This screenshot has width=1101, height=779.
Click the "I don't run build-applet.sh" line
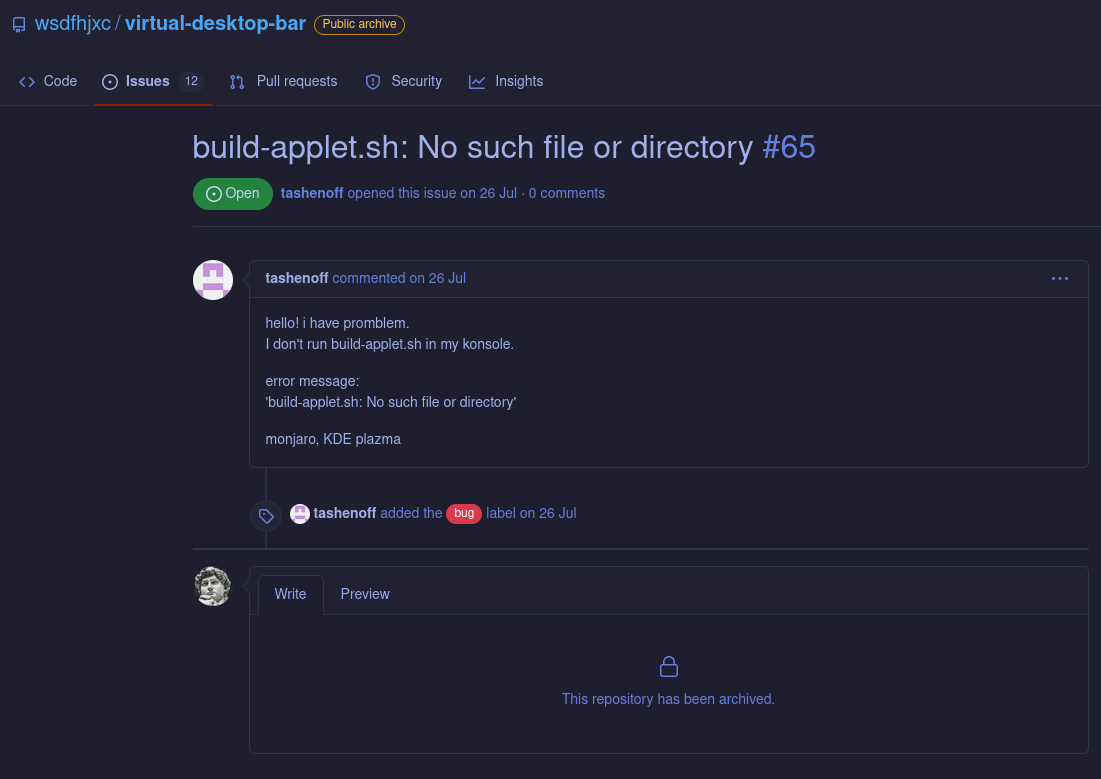(390, 344)
